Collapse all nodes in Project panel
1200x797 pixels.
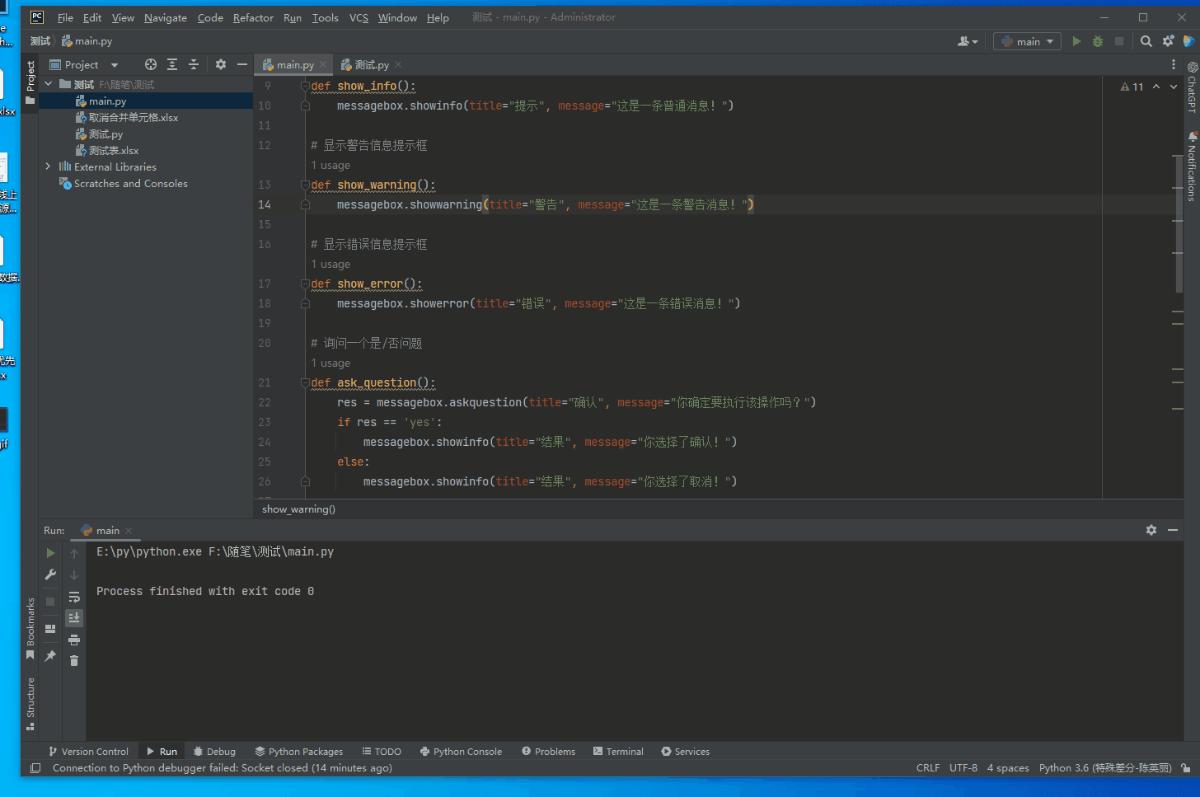coord(195,63)
